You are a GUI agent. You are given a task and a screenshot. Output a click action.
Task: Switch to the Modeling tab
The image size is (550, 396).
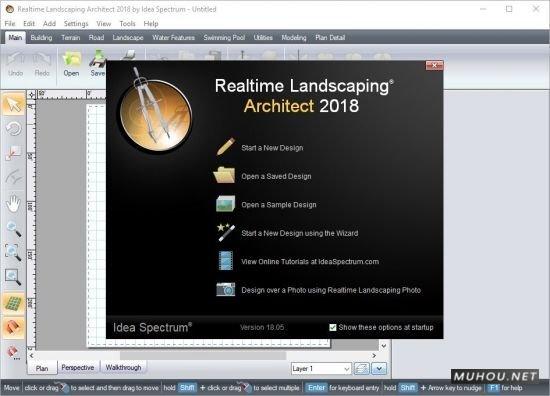294,38
